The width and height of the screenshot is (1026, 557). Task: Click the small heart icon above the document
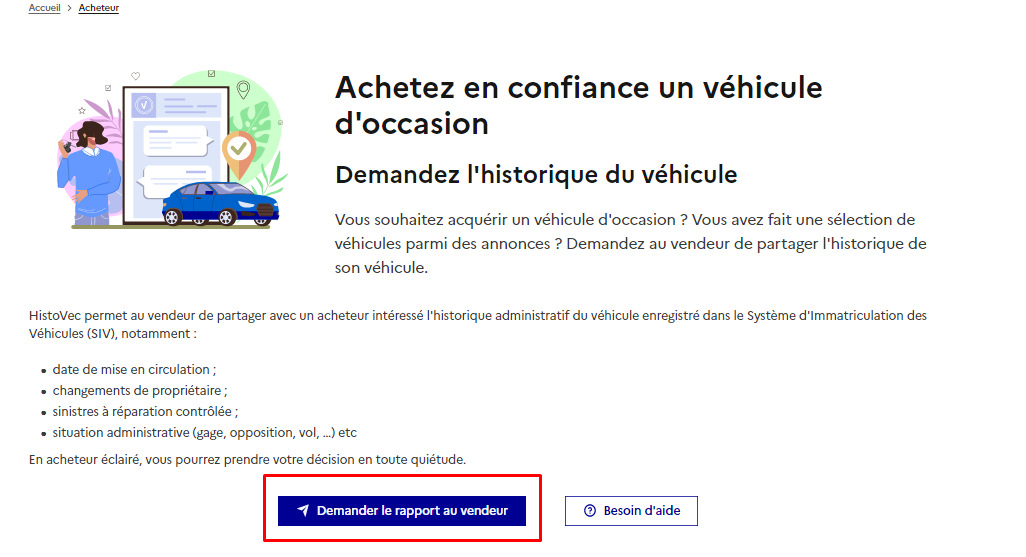(x=135, y=76)
